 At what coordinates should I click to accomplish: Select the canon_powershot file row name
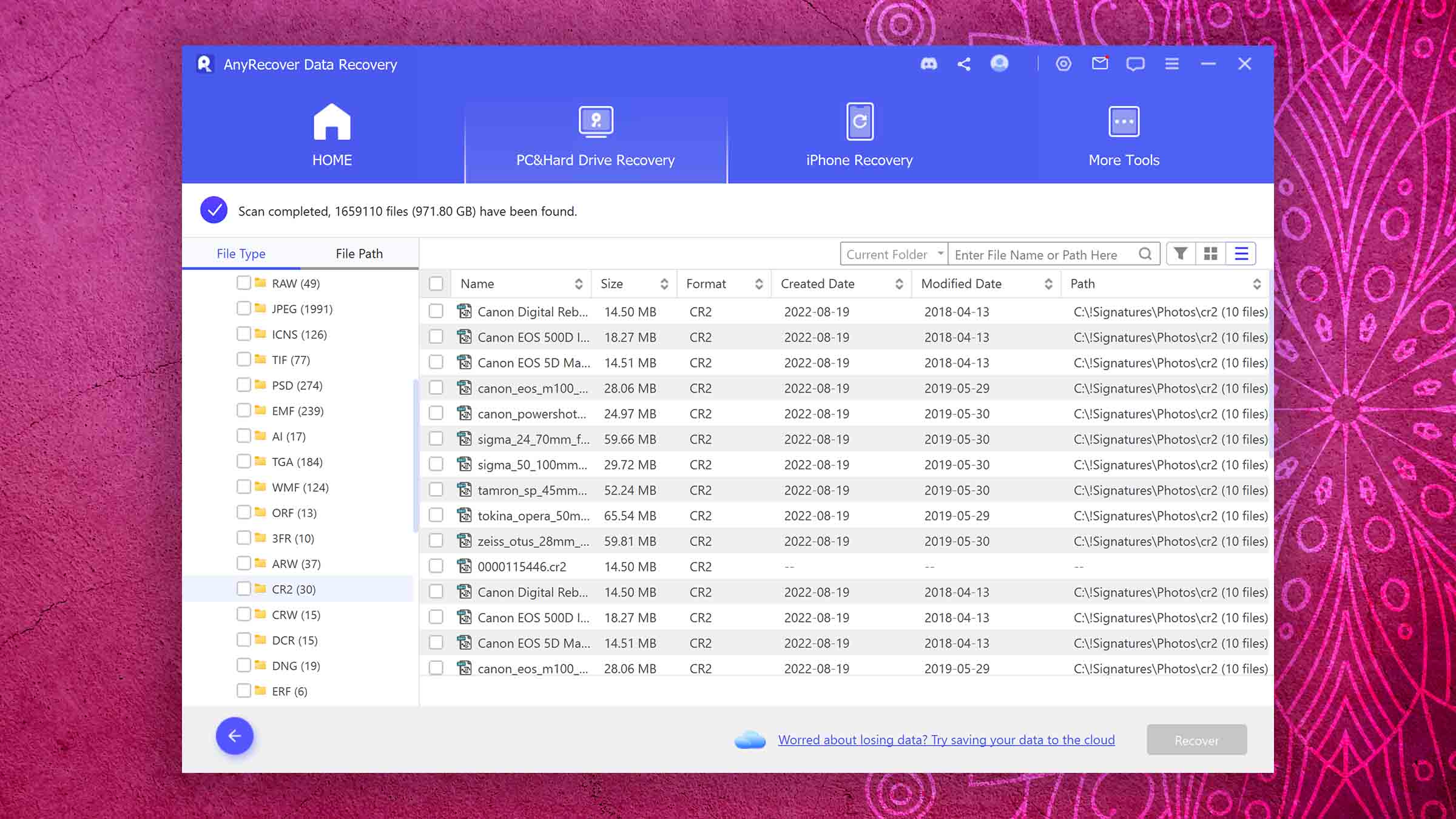531,414
